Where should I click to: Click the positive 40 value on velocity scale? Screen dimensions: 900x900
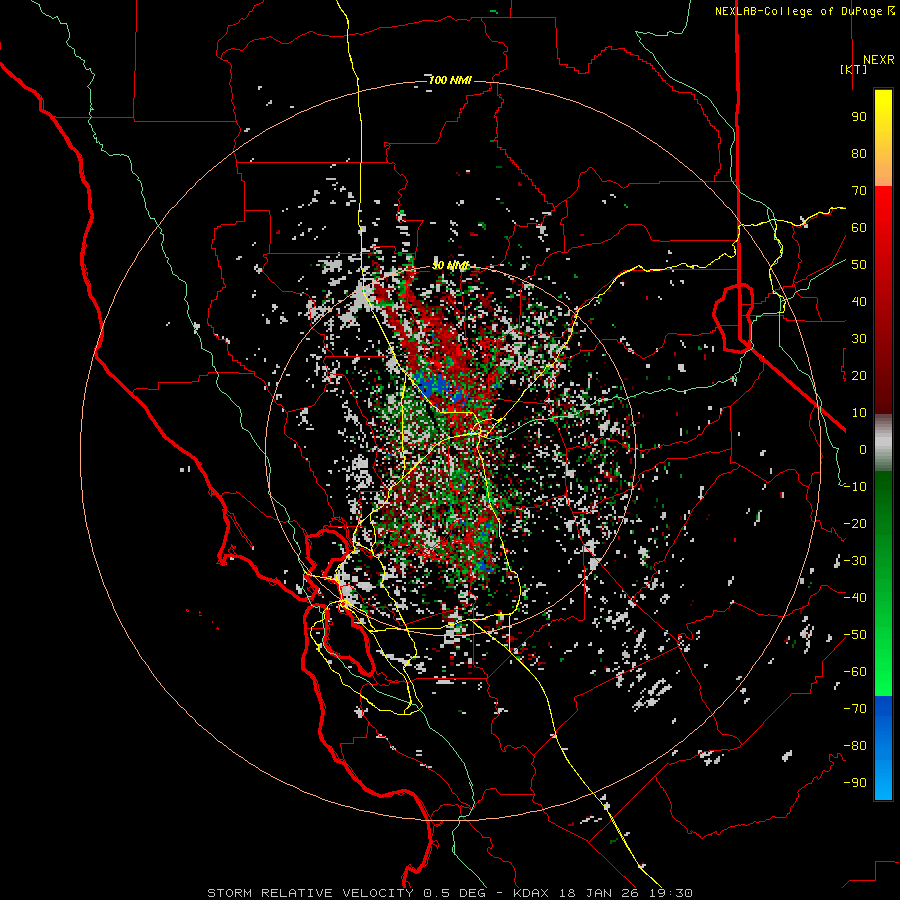pos(859,302)
